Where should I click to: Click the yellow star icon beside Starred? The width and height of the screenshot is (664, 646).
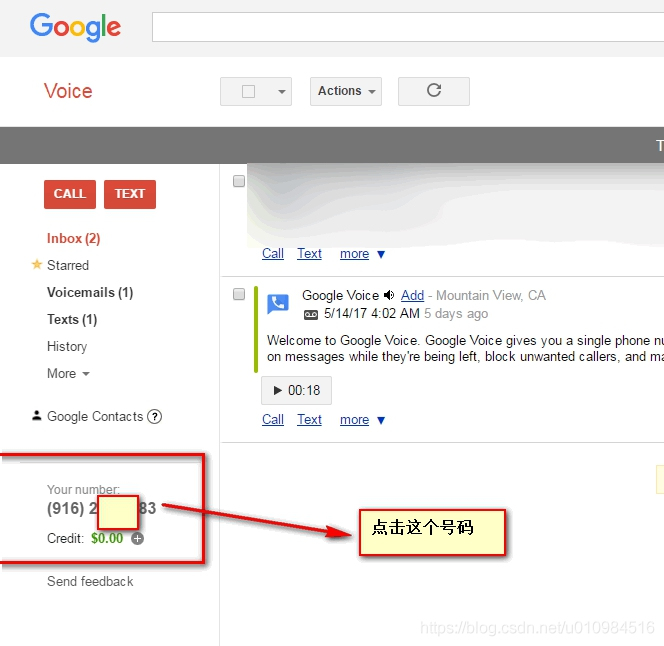coord(37,264)
